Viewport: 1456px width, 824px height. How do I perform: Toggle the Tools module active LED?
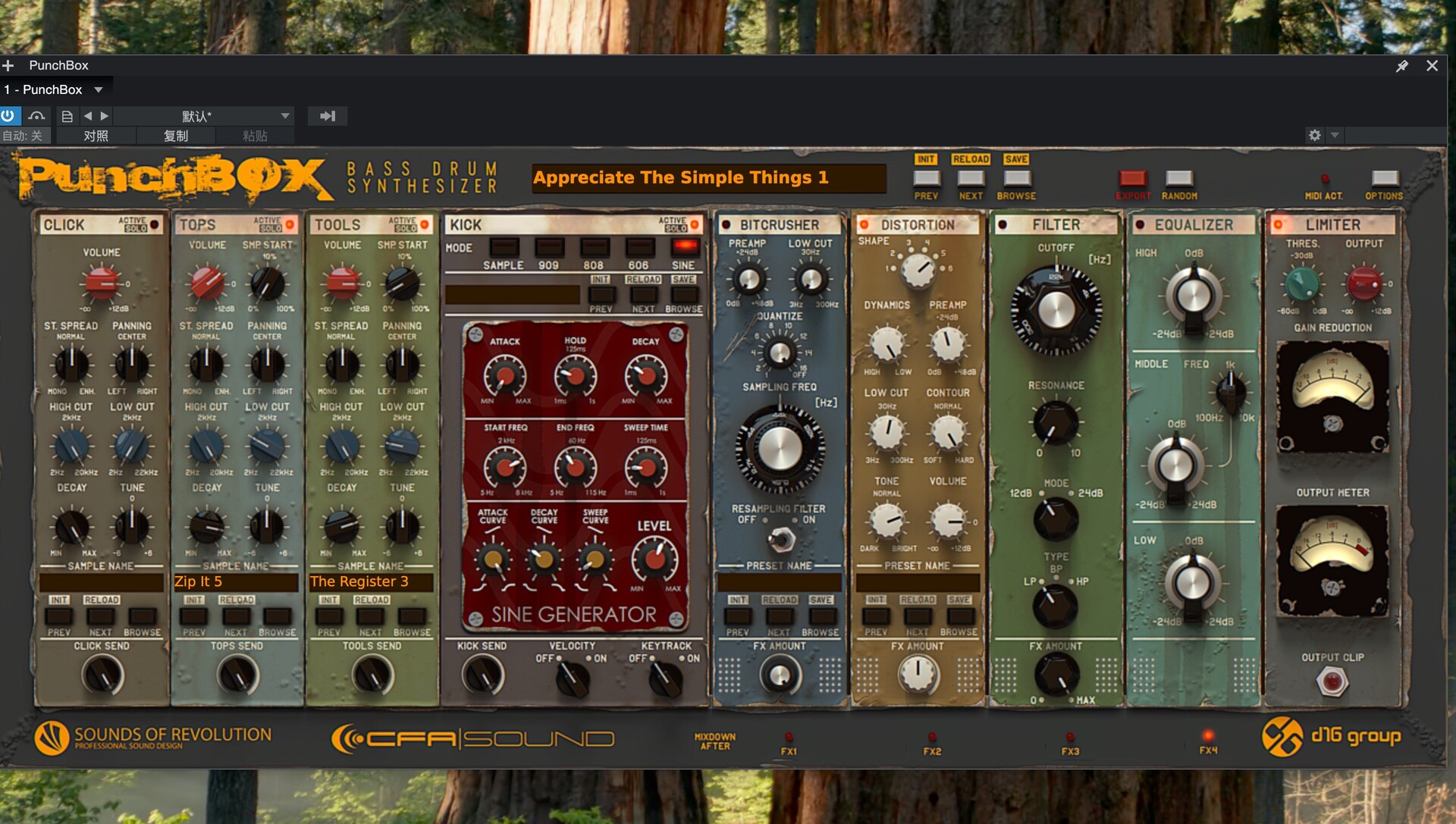click(425, 224)
